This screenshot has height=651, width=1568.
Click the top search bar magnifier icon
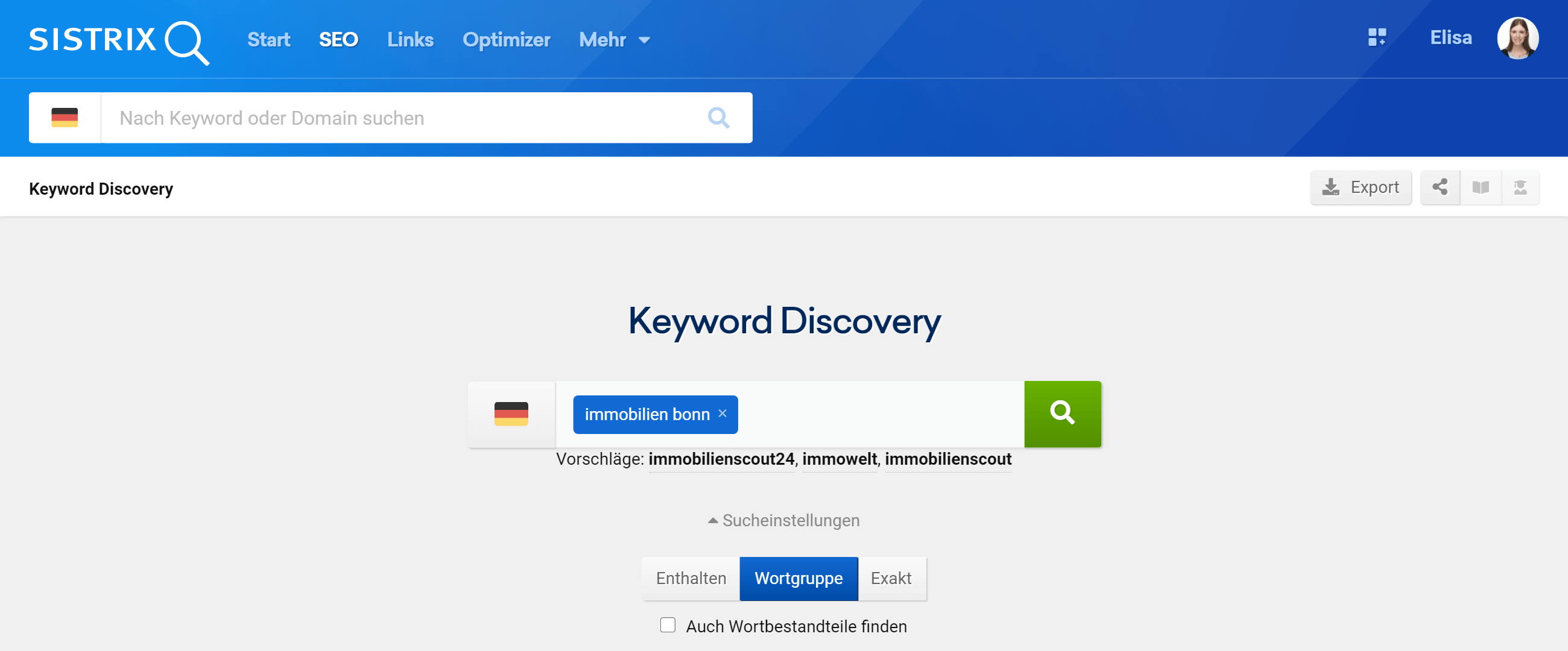tap(718, 118)
